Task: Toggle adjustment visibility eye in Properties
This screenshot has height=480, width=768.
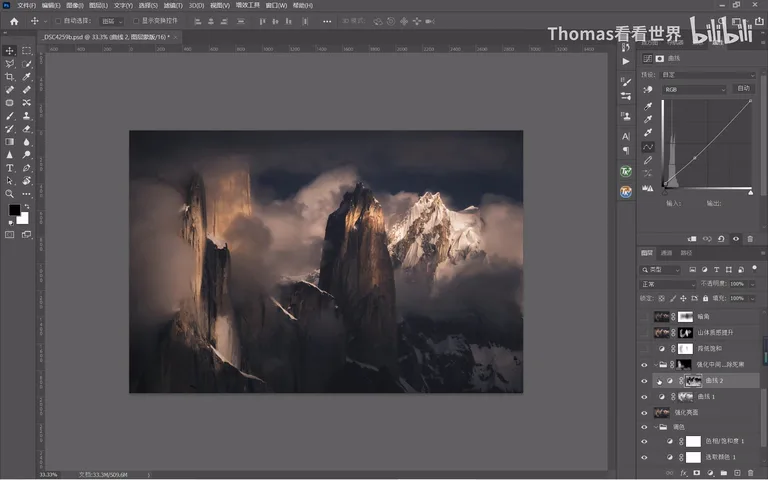Action: click(x=736, y=239)
